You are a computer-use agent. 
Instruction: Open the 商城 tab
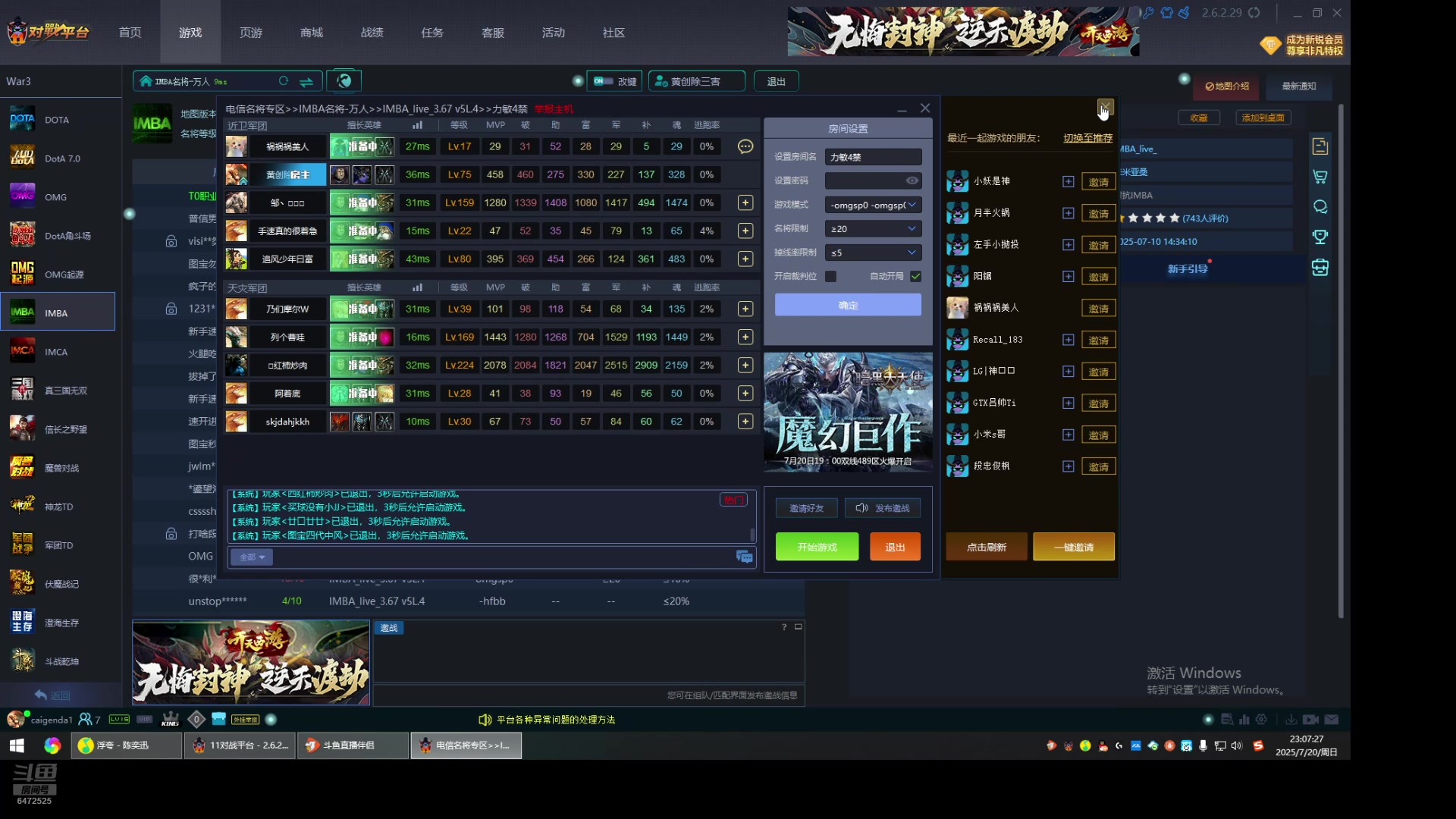312,33
